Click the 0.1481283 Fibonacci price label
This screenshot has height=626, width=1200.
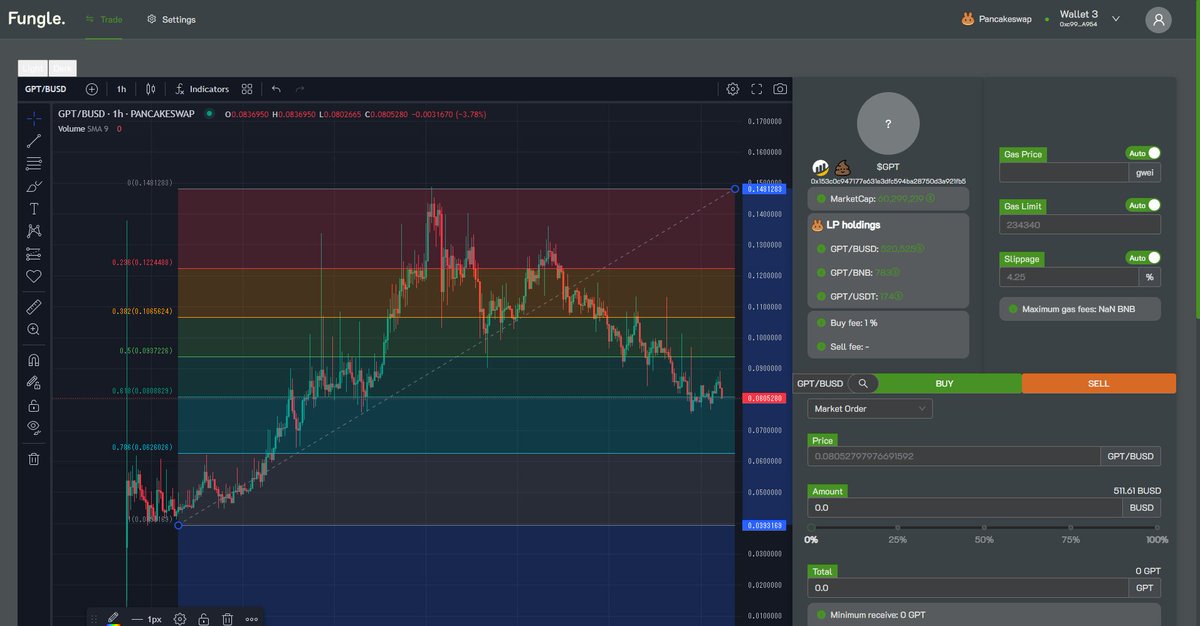pos(764,189)
